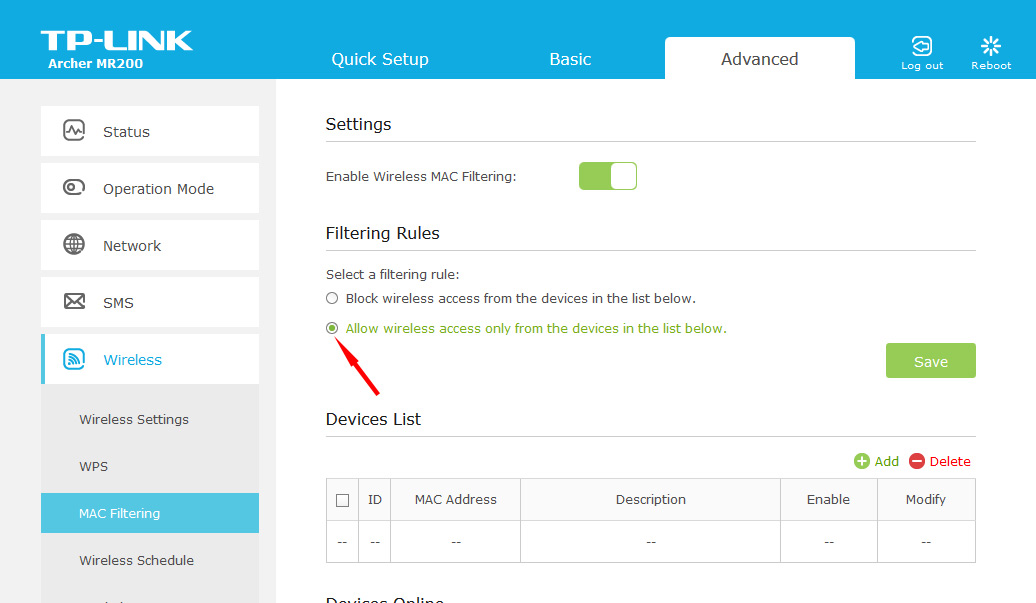Click the red Delete minus icon
The image size is (1036, 603).
(x=917, y=461)
